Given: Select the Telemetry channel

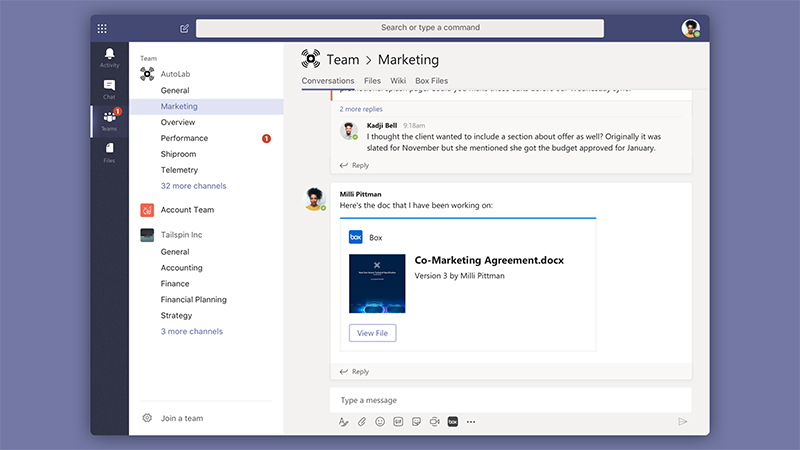Looking at the screenshot, I should (179, 170).
